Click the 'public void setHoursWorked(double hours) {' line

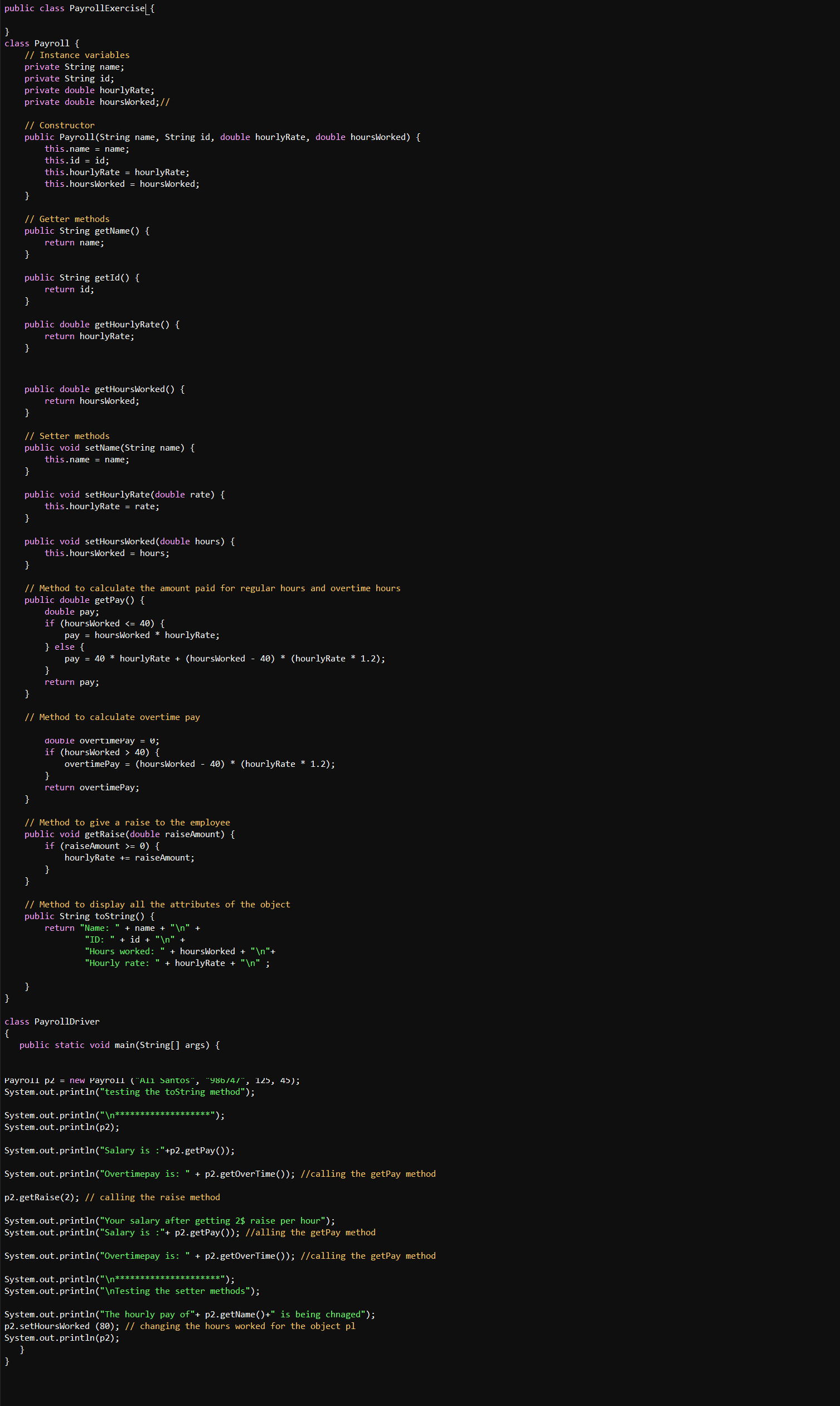click(x=130, y=542)
